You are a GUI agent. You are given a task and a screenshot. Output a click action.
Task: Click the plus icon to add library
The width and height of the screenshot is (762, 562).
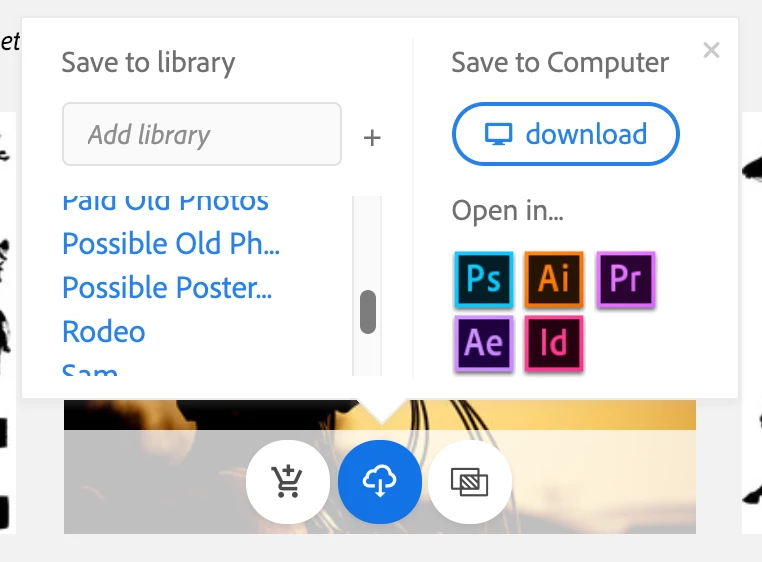pyautogui.click(x=372, y=138)
